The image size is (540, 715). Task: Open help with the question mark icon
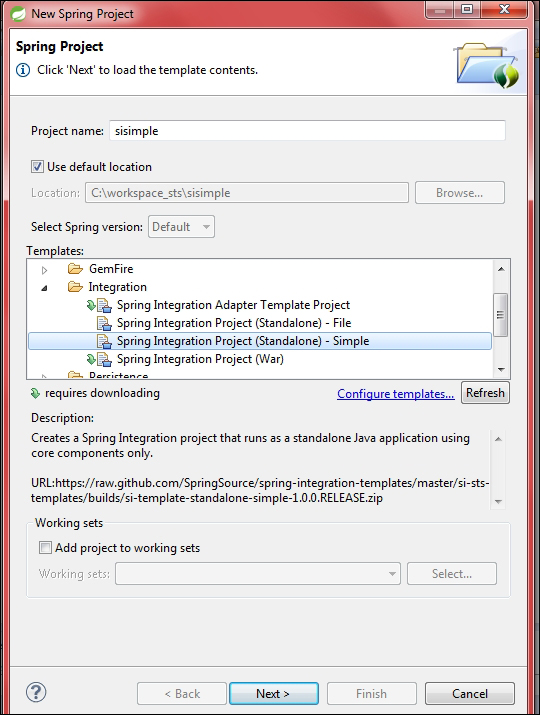click(36, 692)
